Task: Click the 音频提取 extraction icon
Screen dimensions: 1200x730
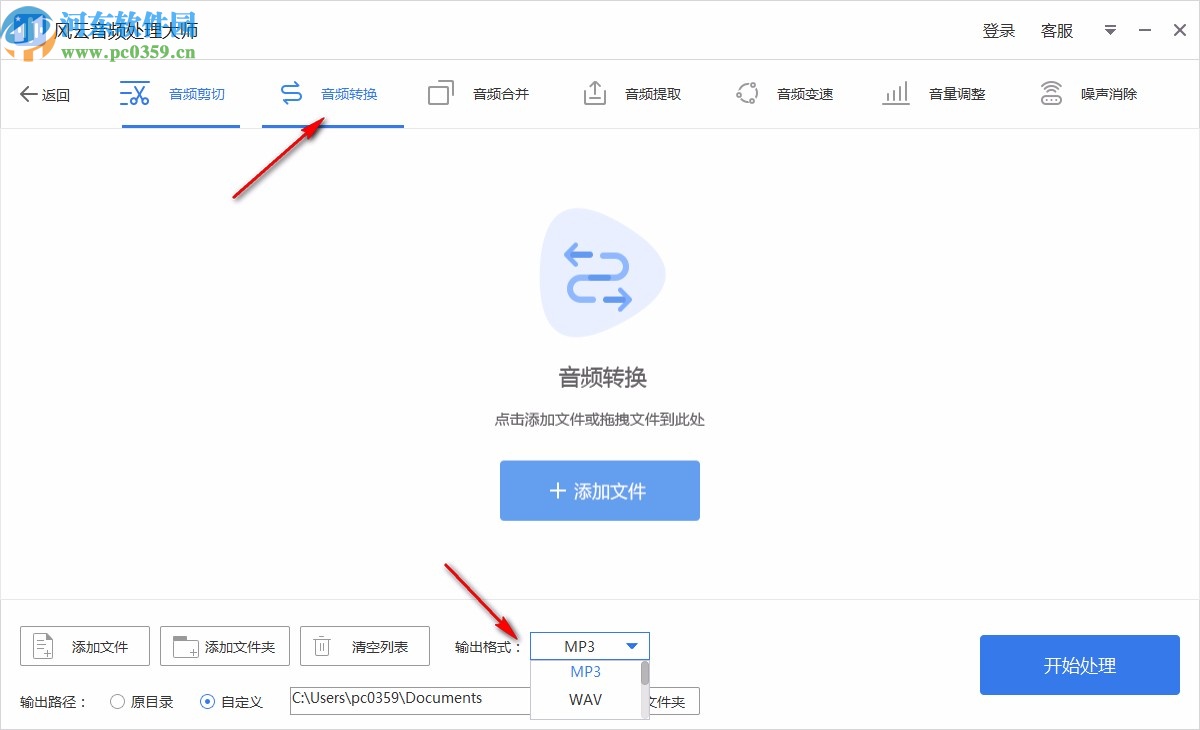Action: tap(594, 92)
